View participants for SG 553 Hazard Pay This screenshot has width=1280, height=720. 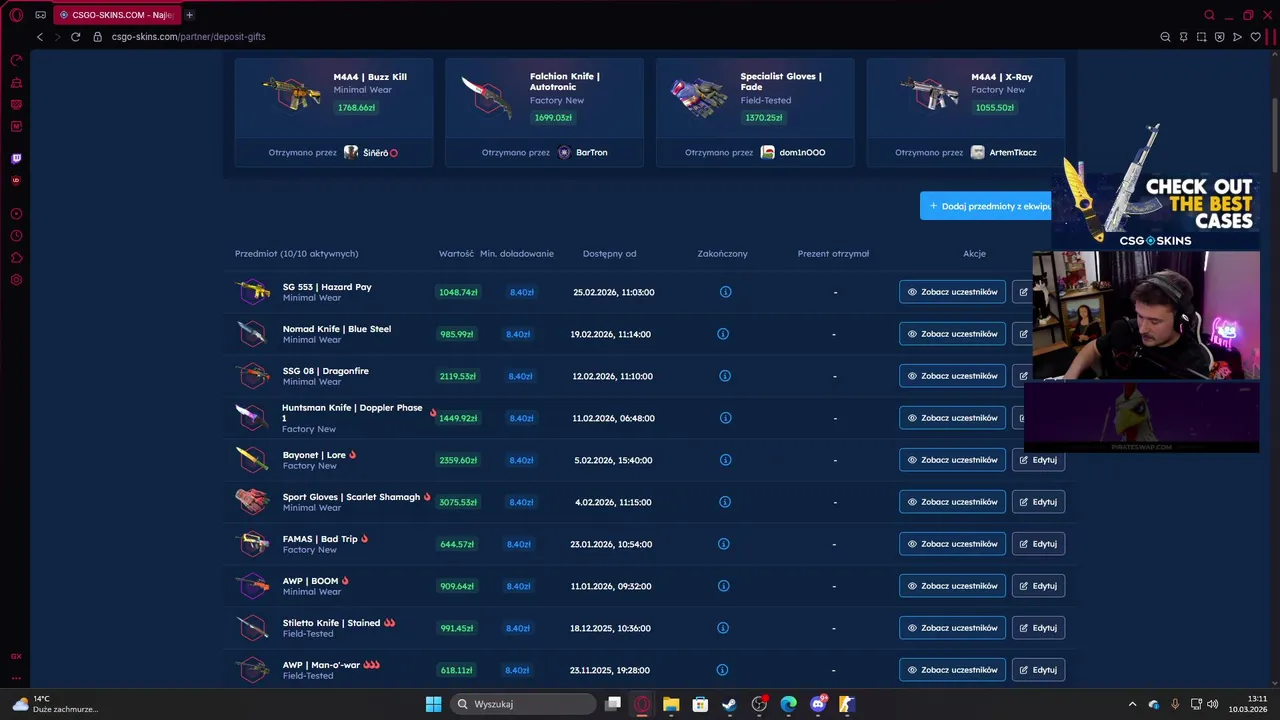click(952, 292)
